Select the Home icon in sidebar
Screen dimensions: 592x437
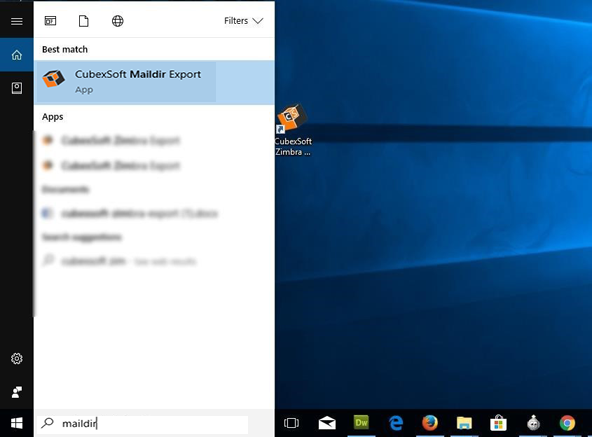[17, 55]
